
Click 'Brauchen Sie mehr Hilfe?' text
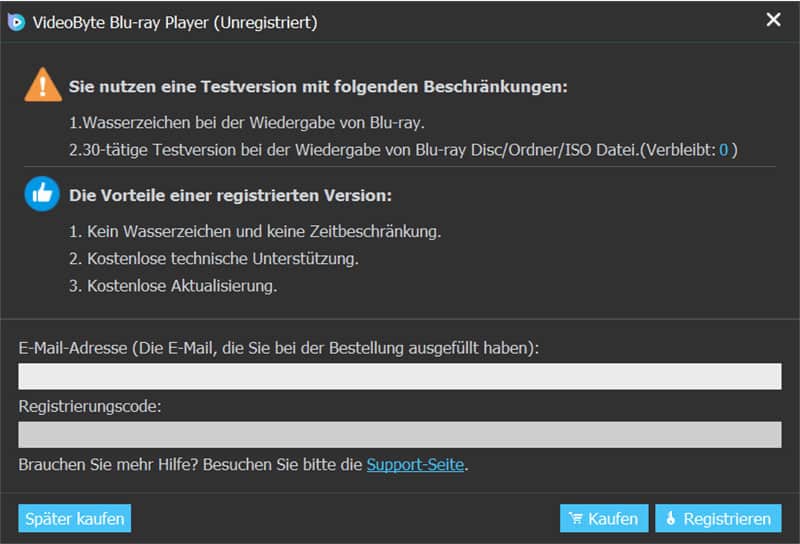[108, 465]
